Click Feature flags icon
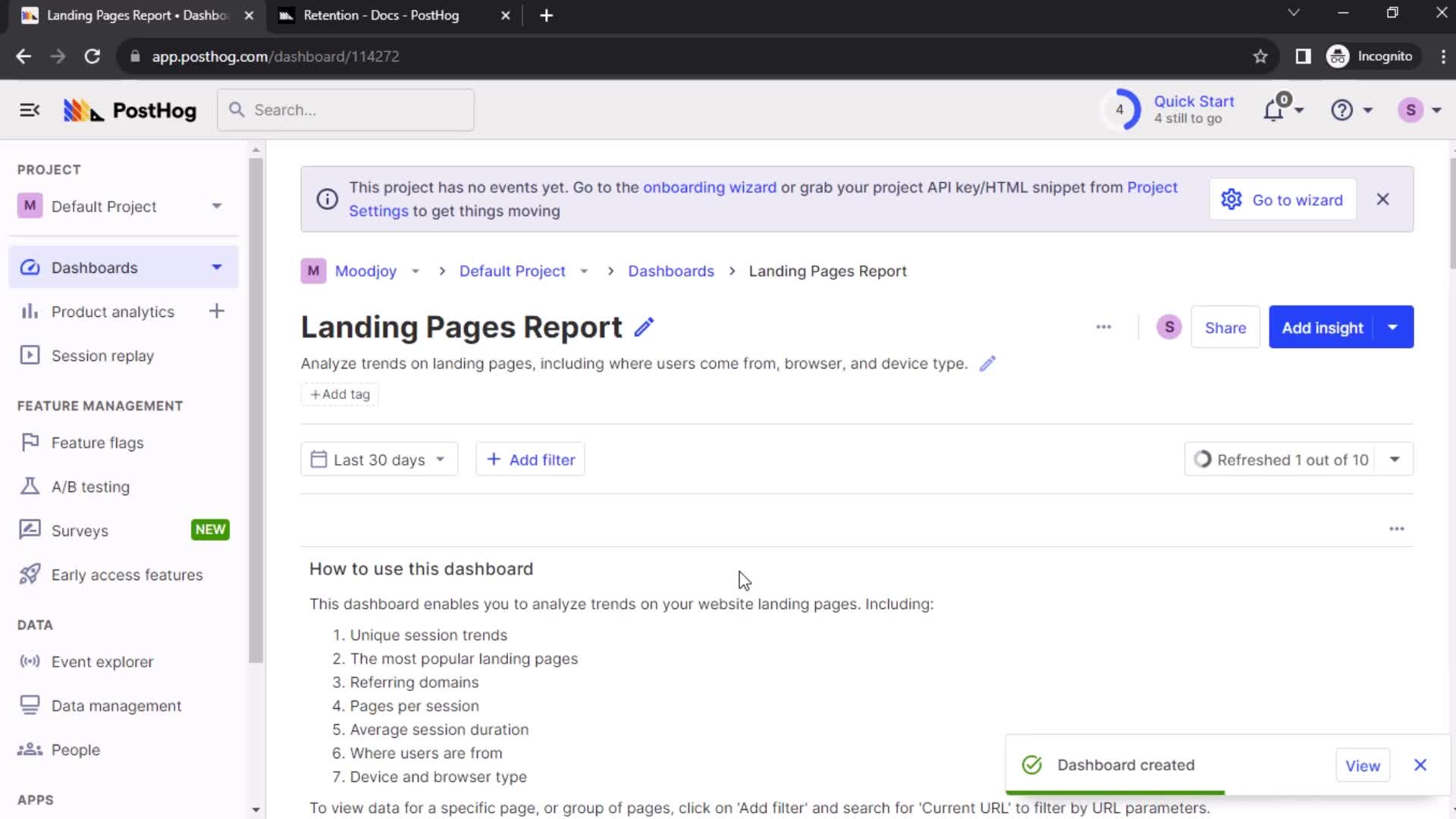The width and height of the screenshot is (1456, 819). 29,443
